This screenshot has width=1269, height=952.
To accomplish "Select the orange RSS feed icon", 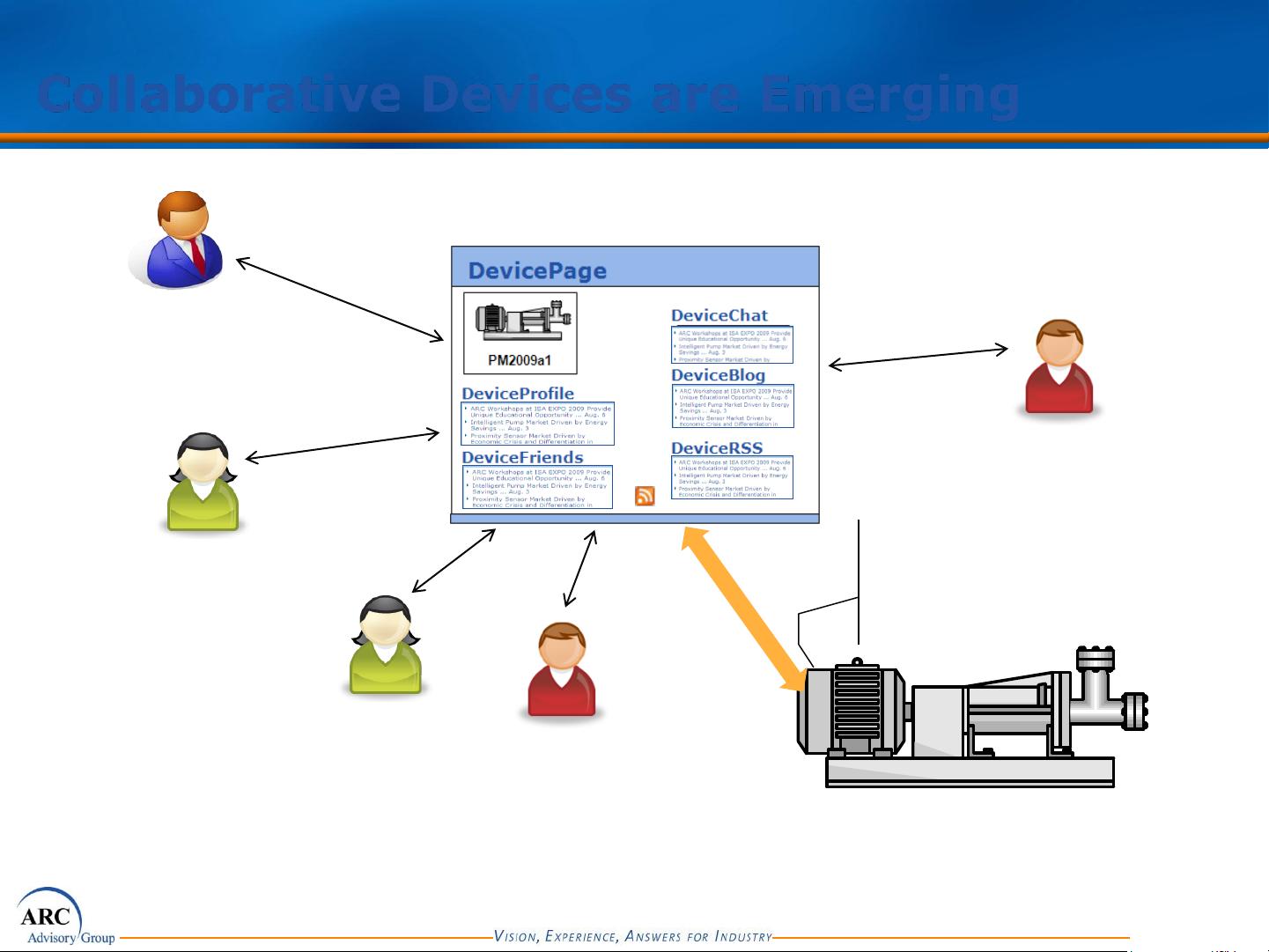I will (x=645, y=496).
